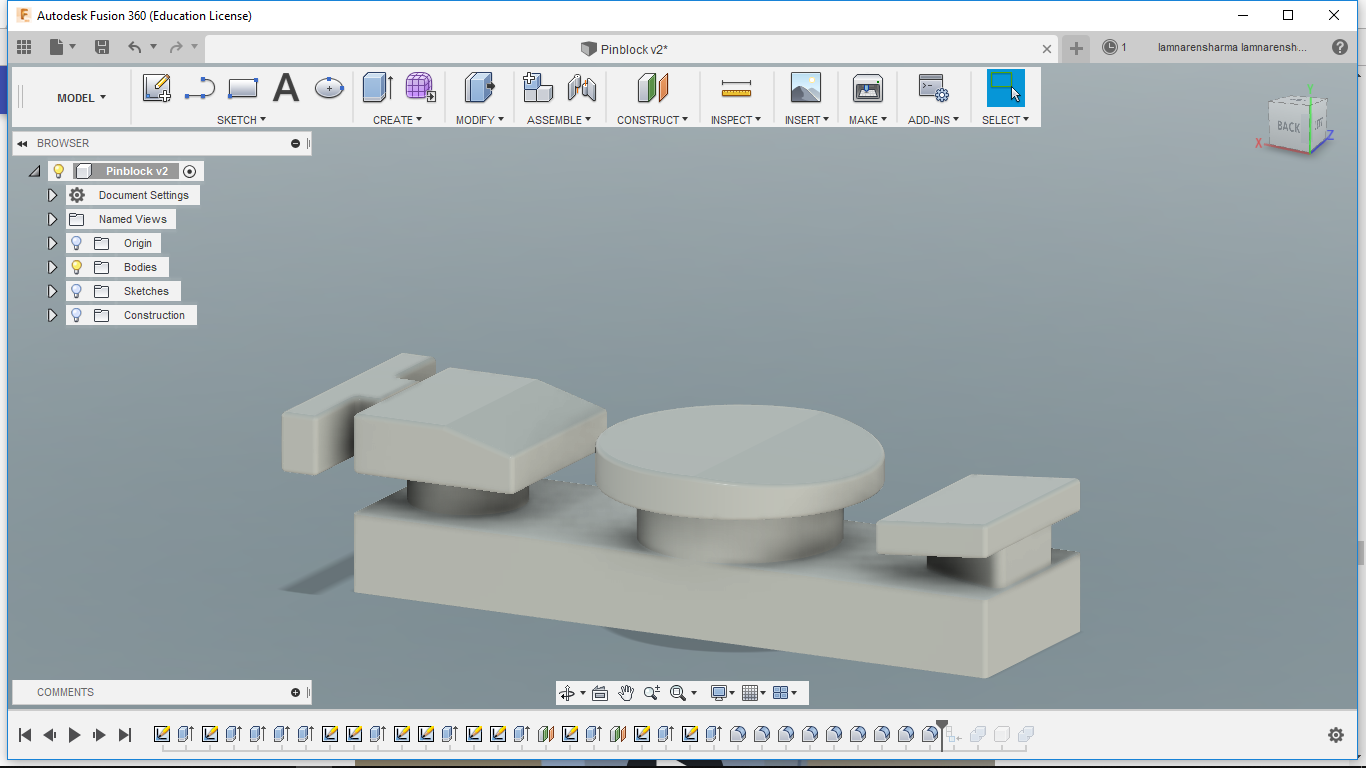This screenshot has width=1366, height=768.
Task: Switch to the Pinblock v2* document tab
Action: pyautogui.click(x=624, y=48)
